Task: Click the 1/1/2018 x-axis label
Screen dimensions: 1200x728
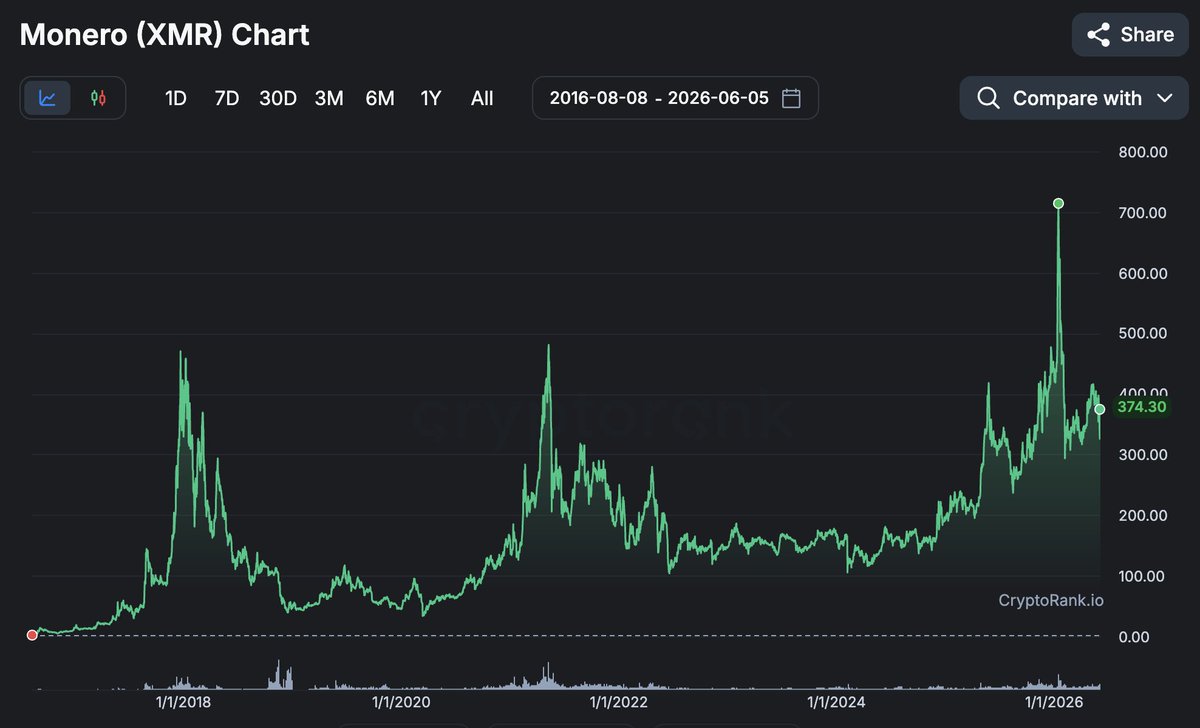Action: [x=184, y=703]
